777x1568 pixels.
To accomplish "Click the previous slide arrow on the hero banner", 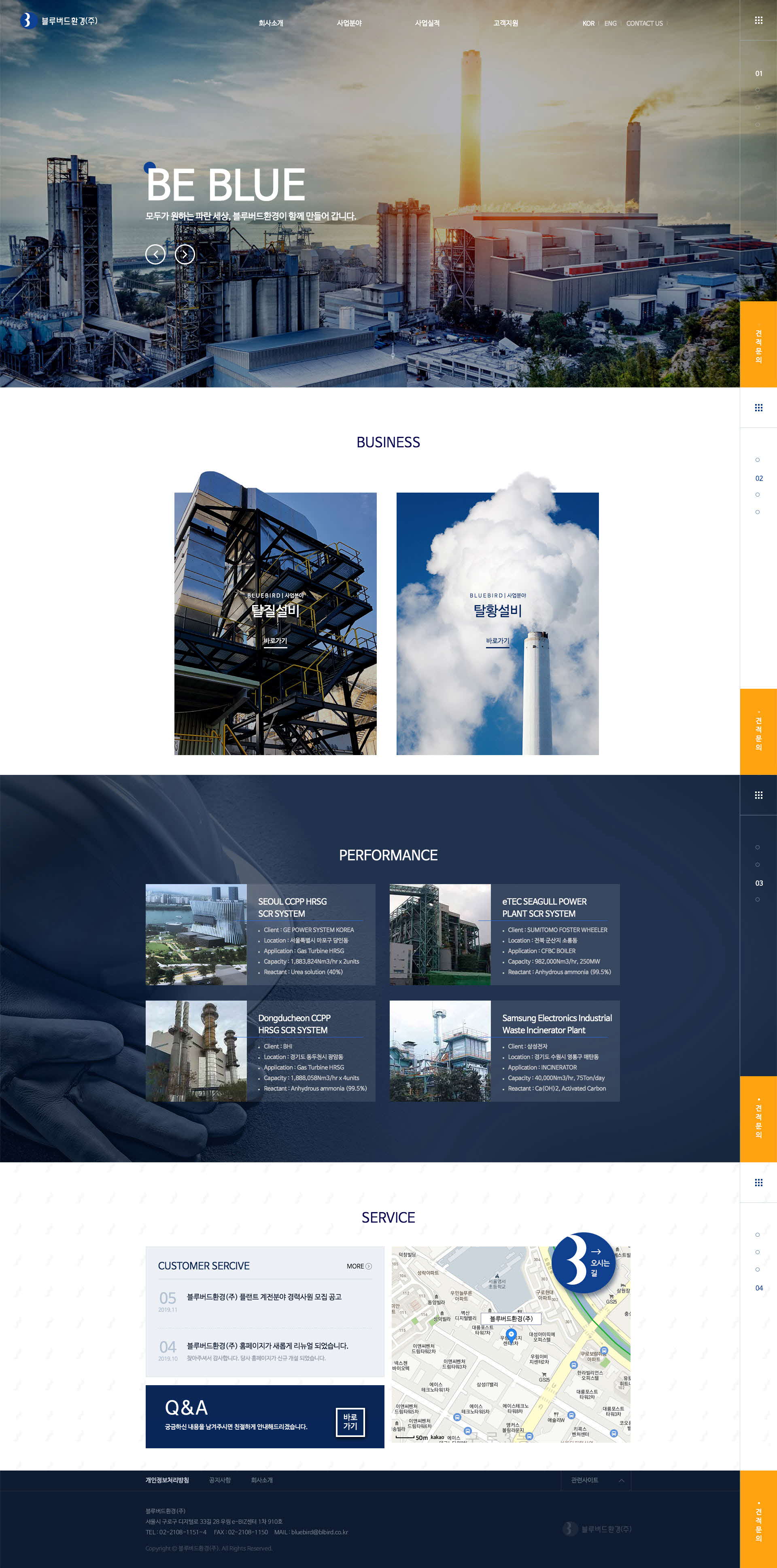I will 155,254.
